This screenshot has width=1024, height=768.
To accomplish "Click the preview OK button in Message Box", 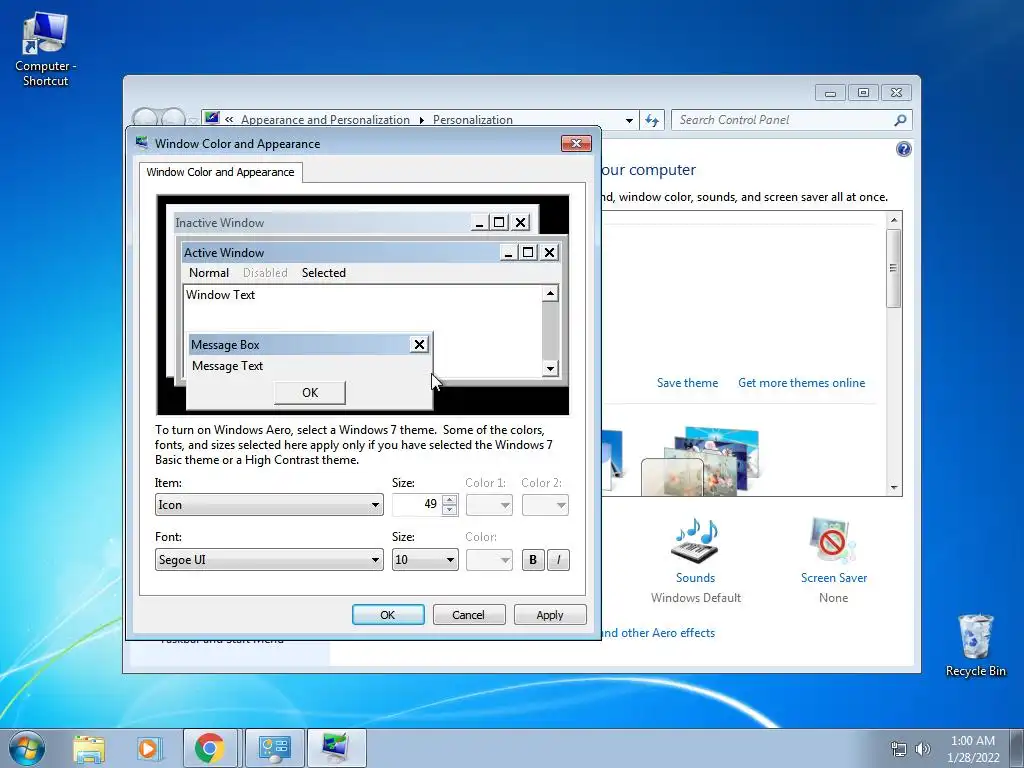I will tap(310, 392).
